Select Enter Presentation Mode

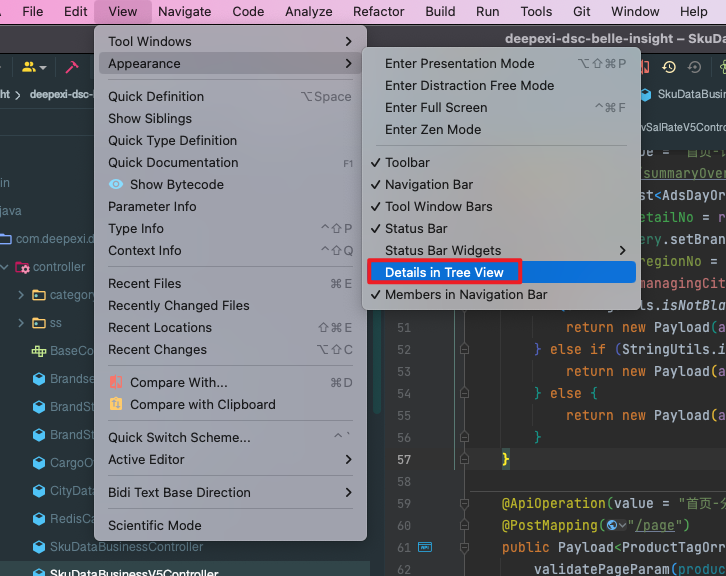tap(459, 63)
